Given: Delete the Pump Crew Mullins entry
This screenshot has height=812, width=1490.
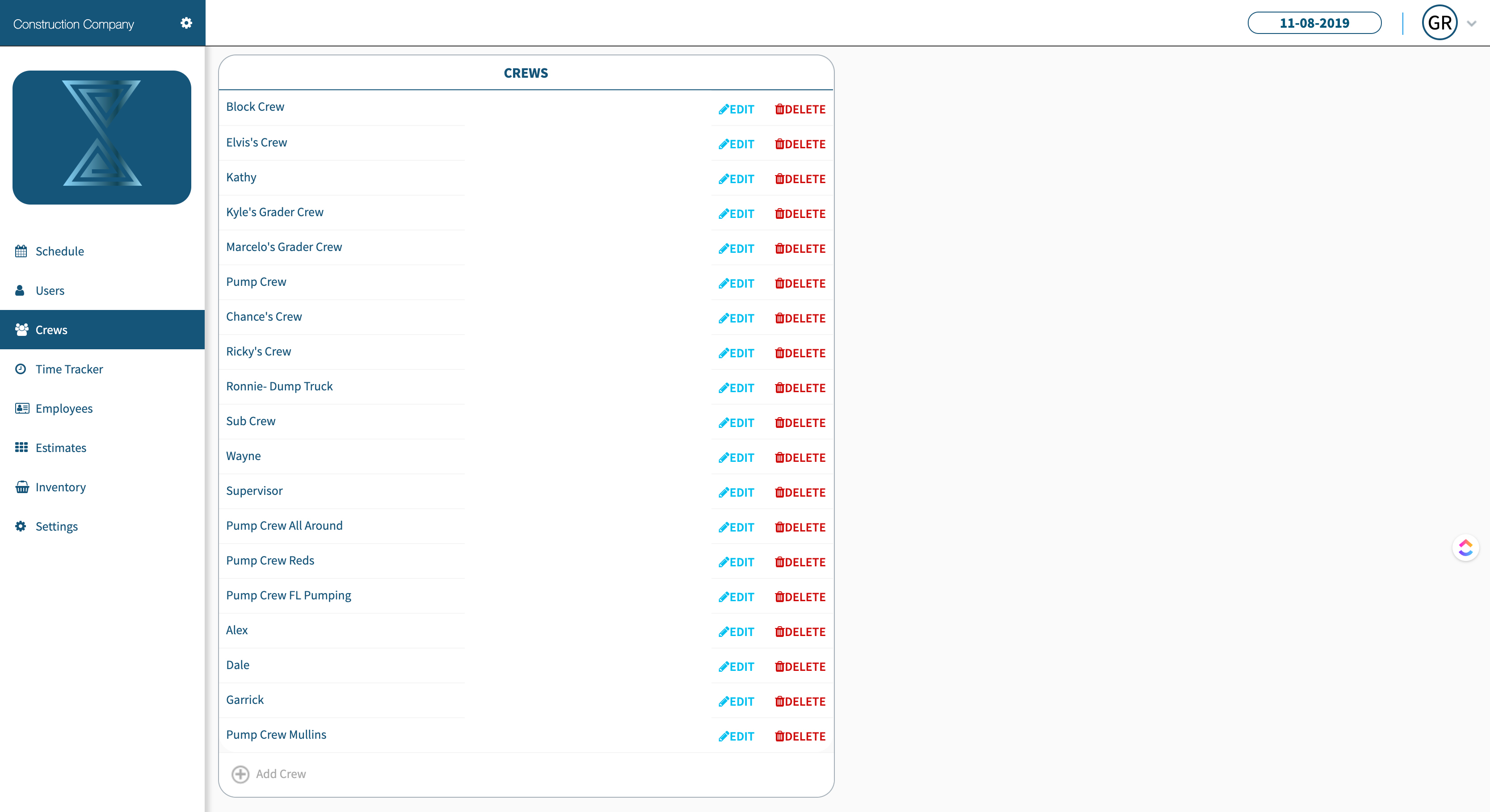Looking at the screenshot, I should pyautogui.click(x=800, y=736).
